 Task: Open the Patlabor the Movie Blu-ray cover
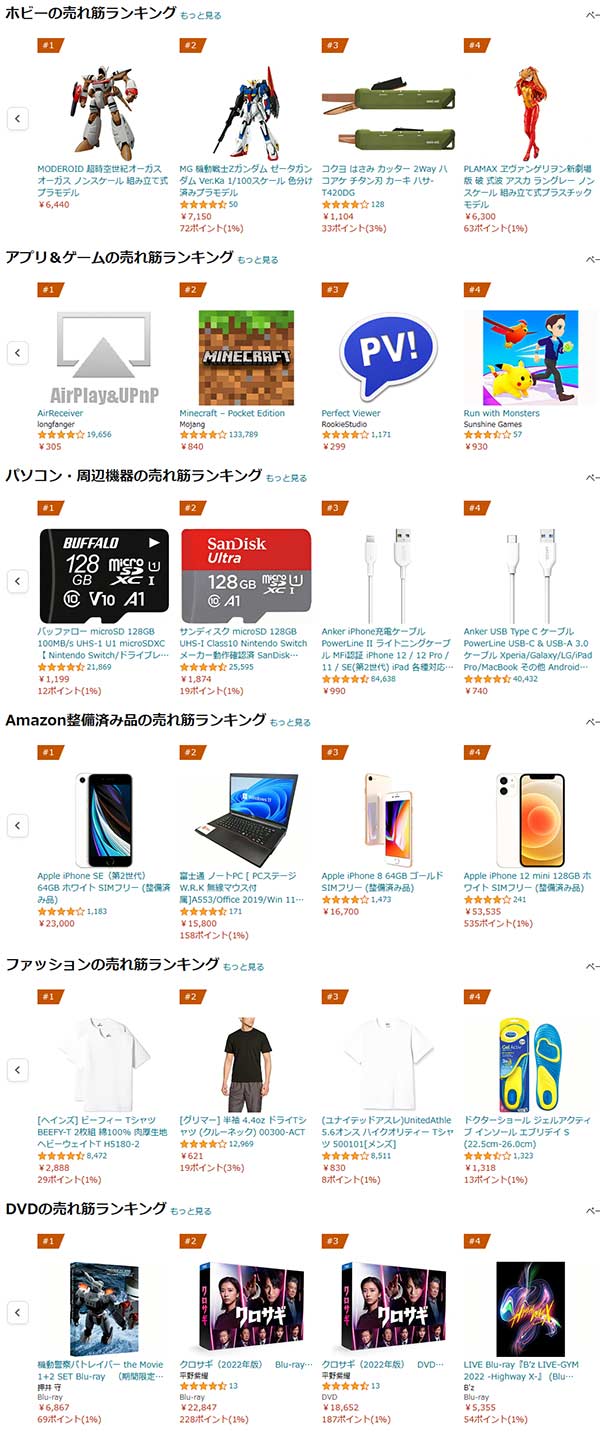pyautogui.click(x=104, y=1309)
